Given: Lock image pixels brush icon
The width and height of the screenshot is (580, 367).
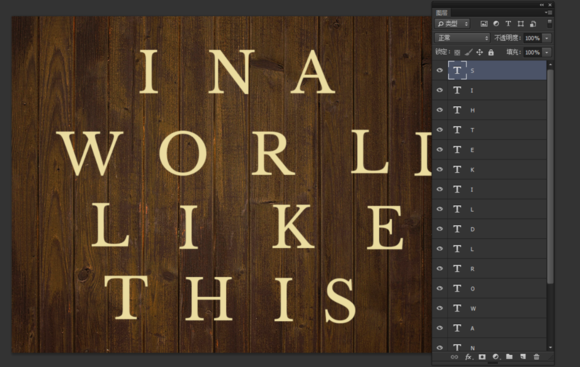Looking at the screenshot, I should [x=468, y=52].
